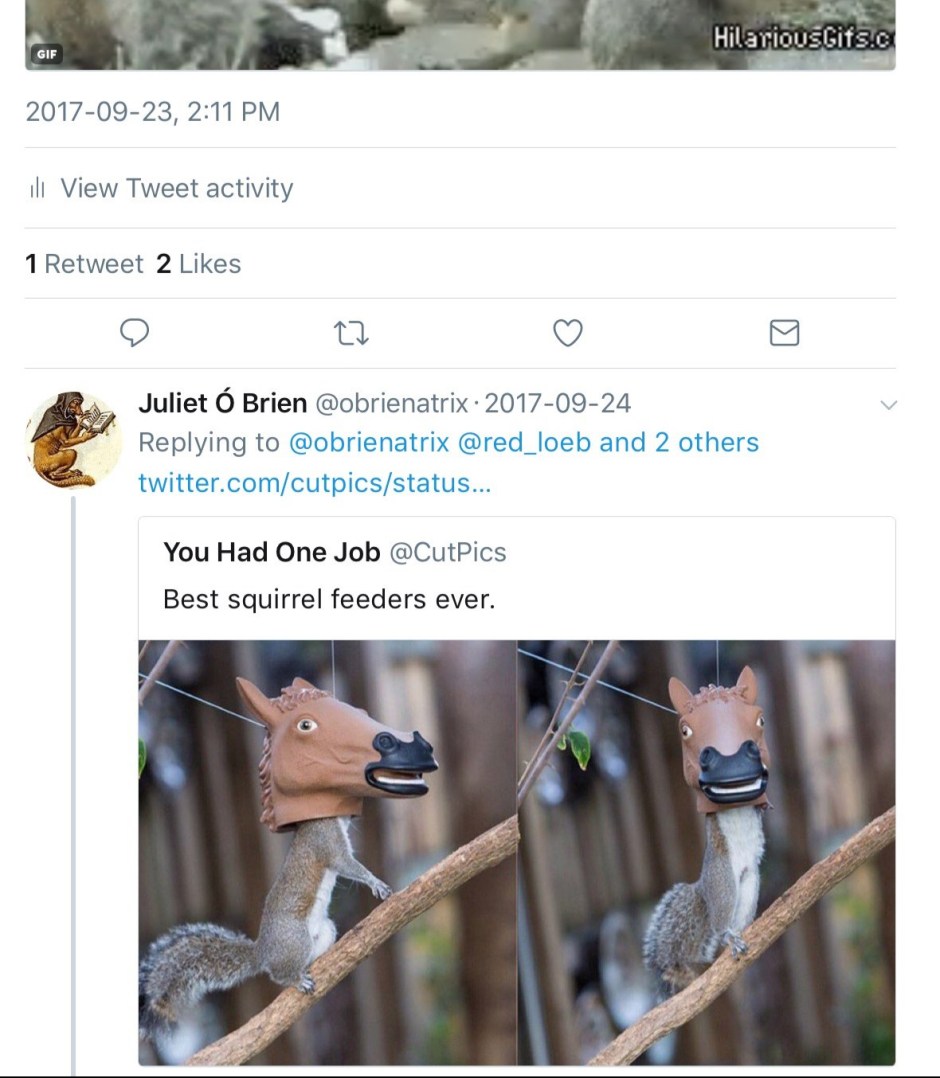
Task: Share tweet via envelope message icon
Action: tap(784, 333)
